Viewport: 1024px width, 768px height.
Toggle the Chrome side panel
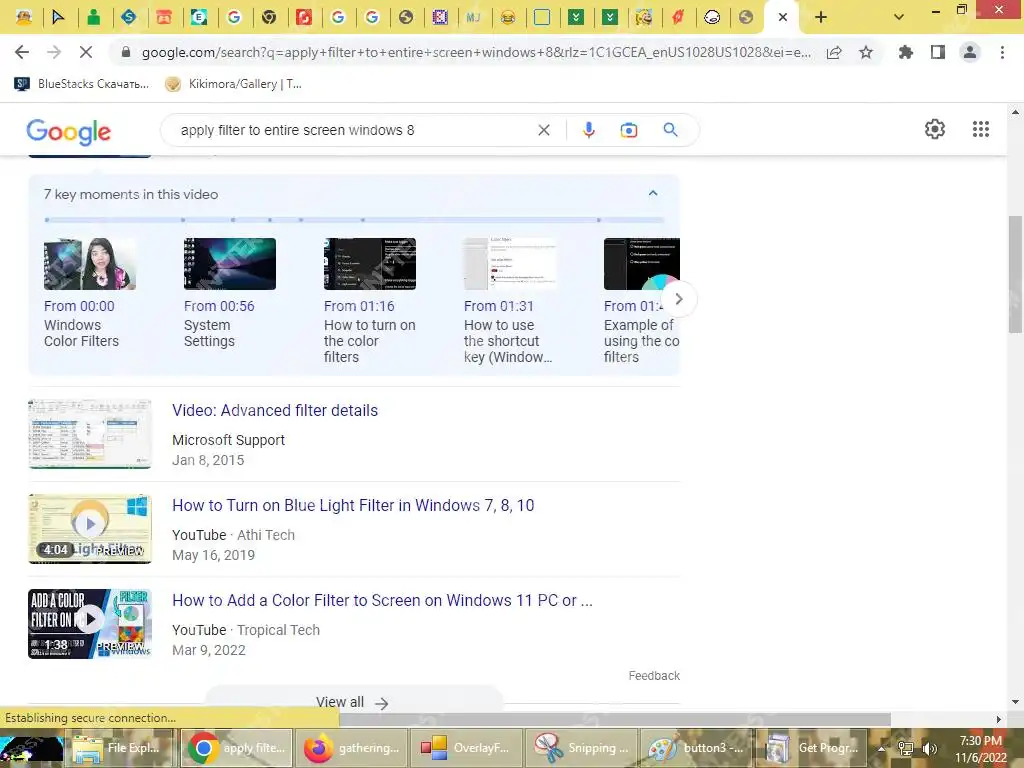point(938,52)
